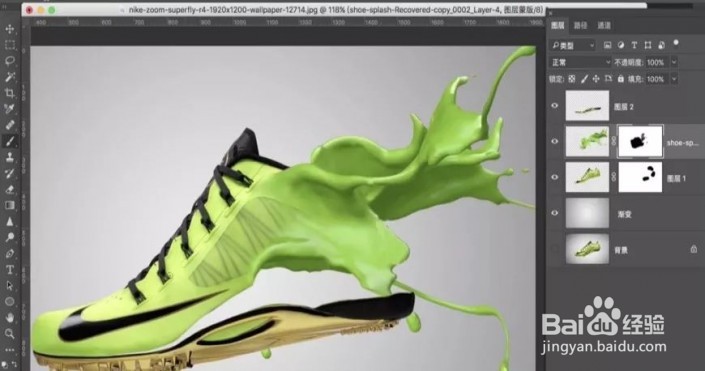Image resolution: width=705 pixels, height=371 pixels.
Task: Filter layers by smart object type
Action: coord(661,45)
